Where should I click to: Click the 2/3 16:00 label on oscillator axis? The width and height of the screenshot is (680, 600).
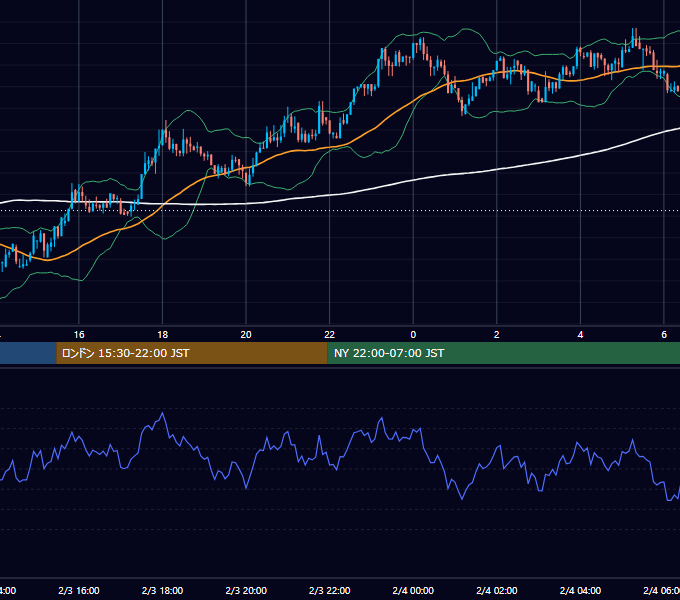coord(79,590)
